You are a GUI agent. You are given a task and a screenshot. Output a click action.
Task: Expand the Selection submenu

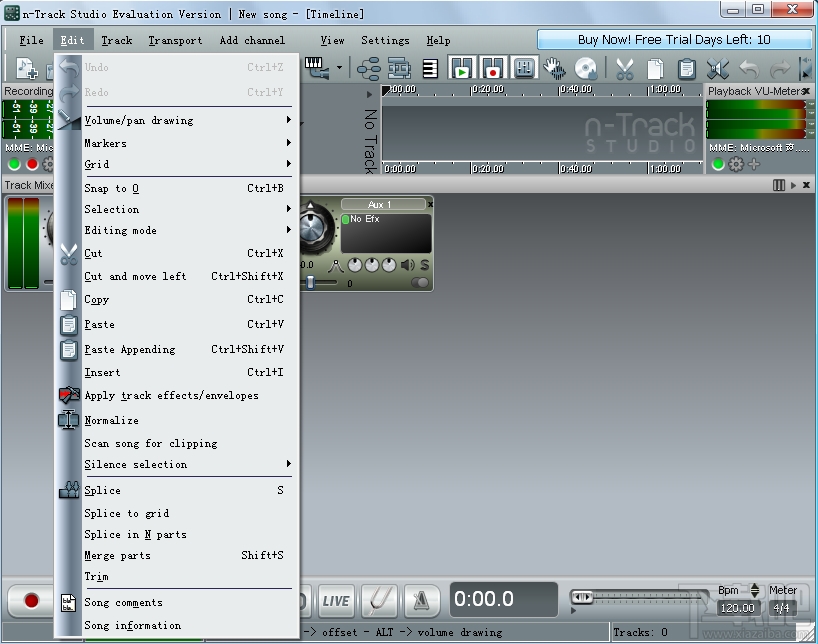tap(289, 209)
